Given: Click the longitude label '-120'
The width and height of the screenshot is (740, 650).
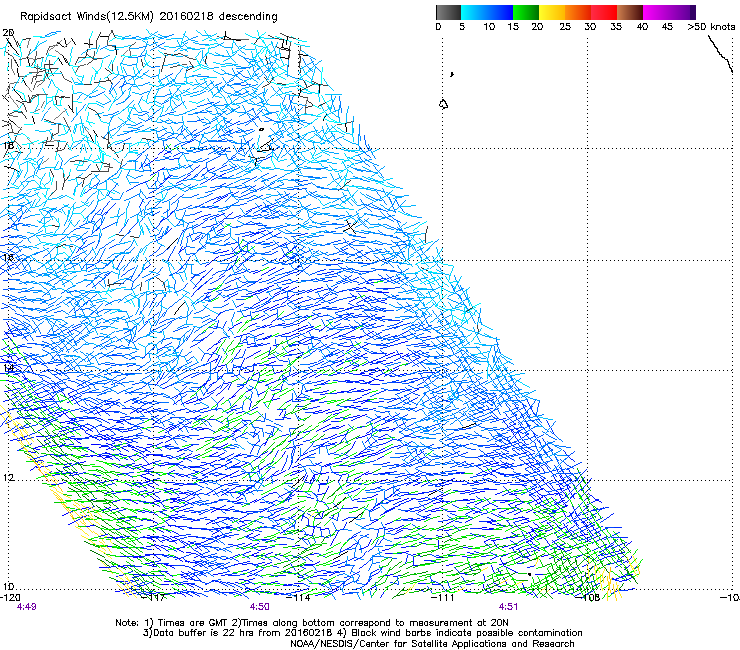Looking at the screenshot, I should coord(10,598).
